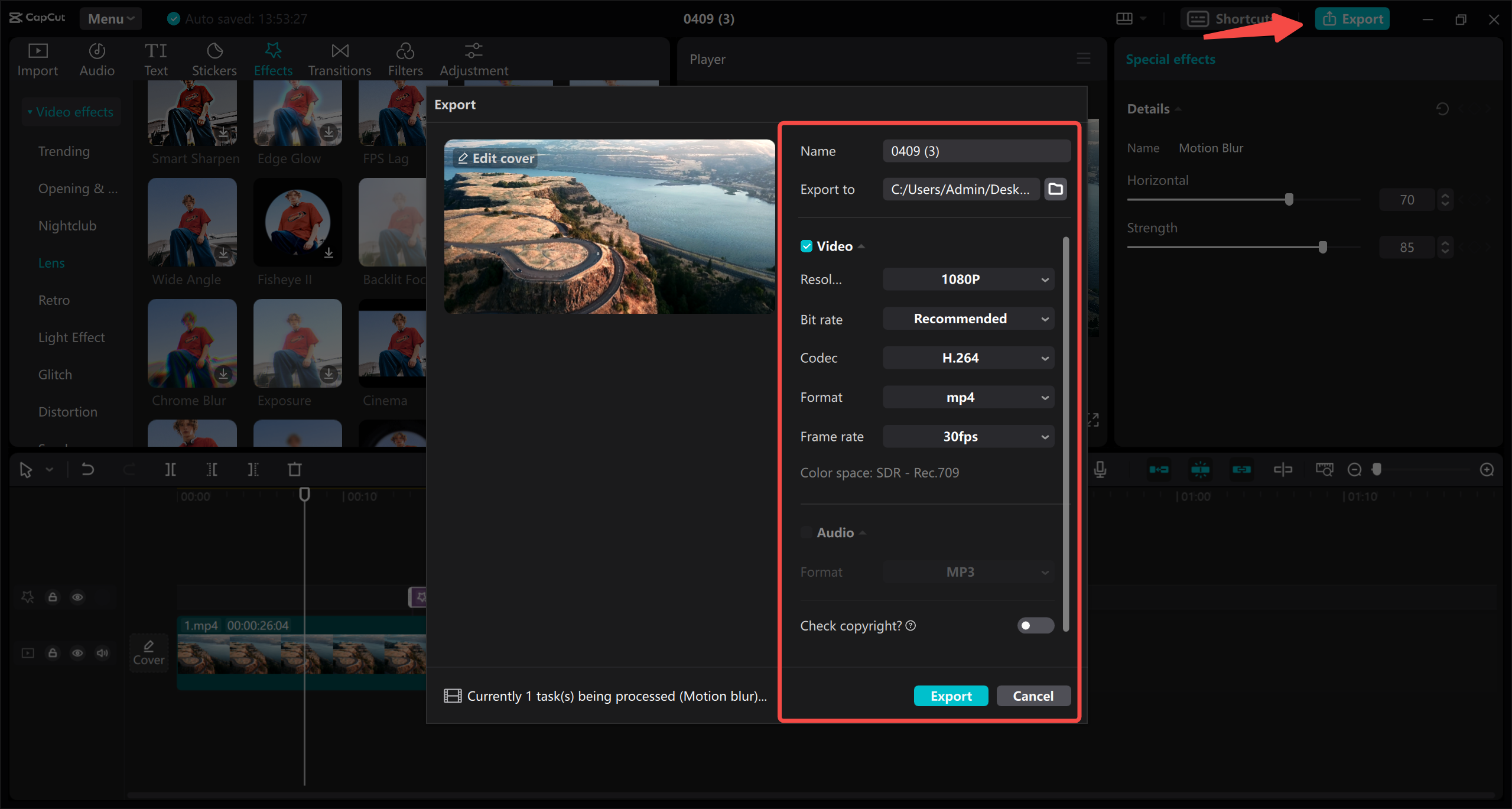Screen dimensions: 1512x809
Task: Toggle the Check copyright switch
Action: [x=1035, y=625]
